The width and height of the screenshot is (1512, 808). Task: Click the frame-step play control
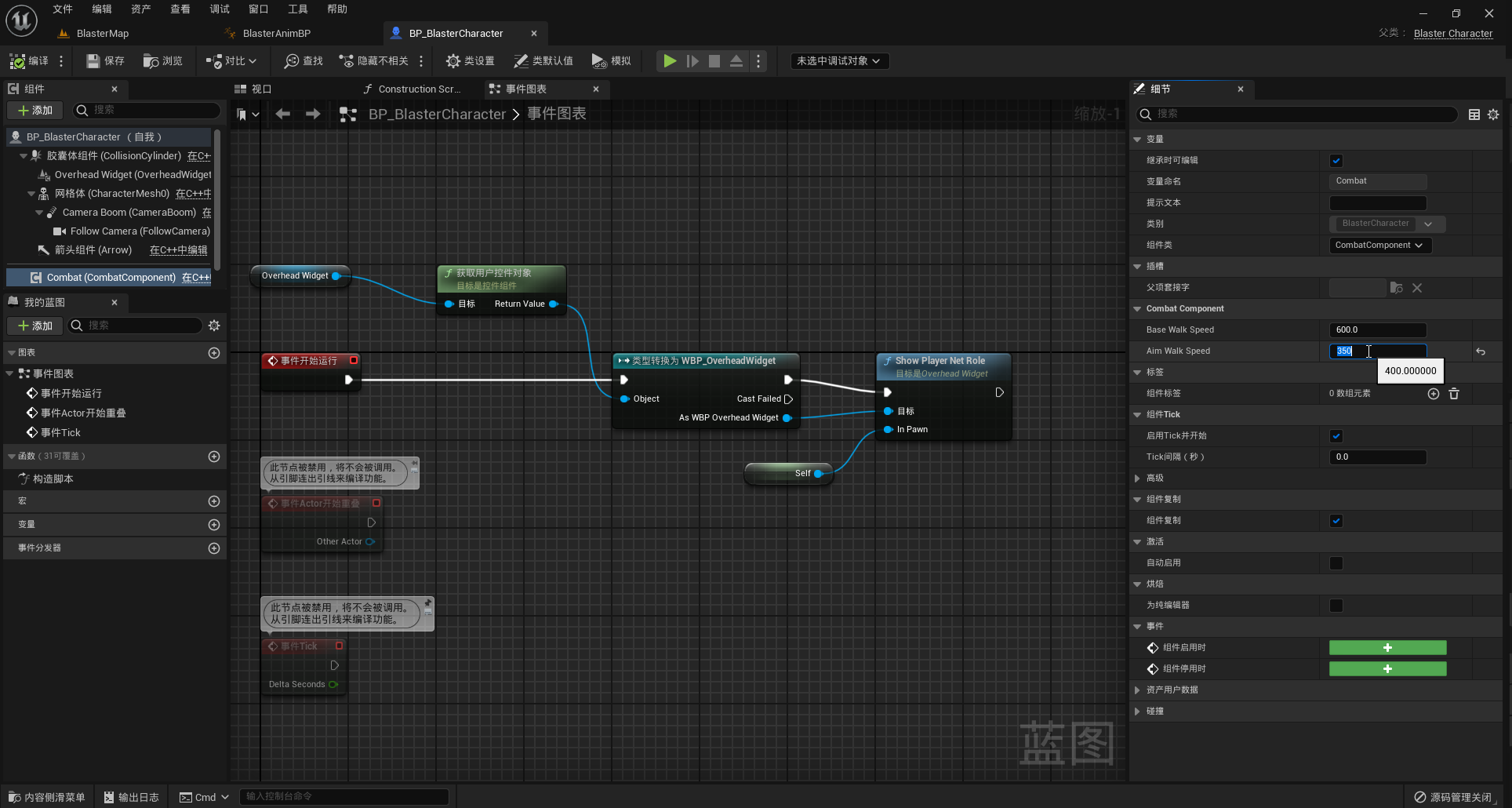692,61
